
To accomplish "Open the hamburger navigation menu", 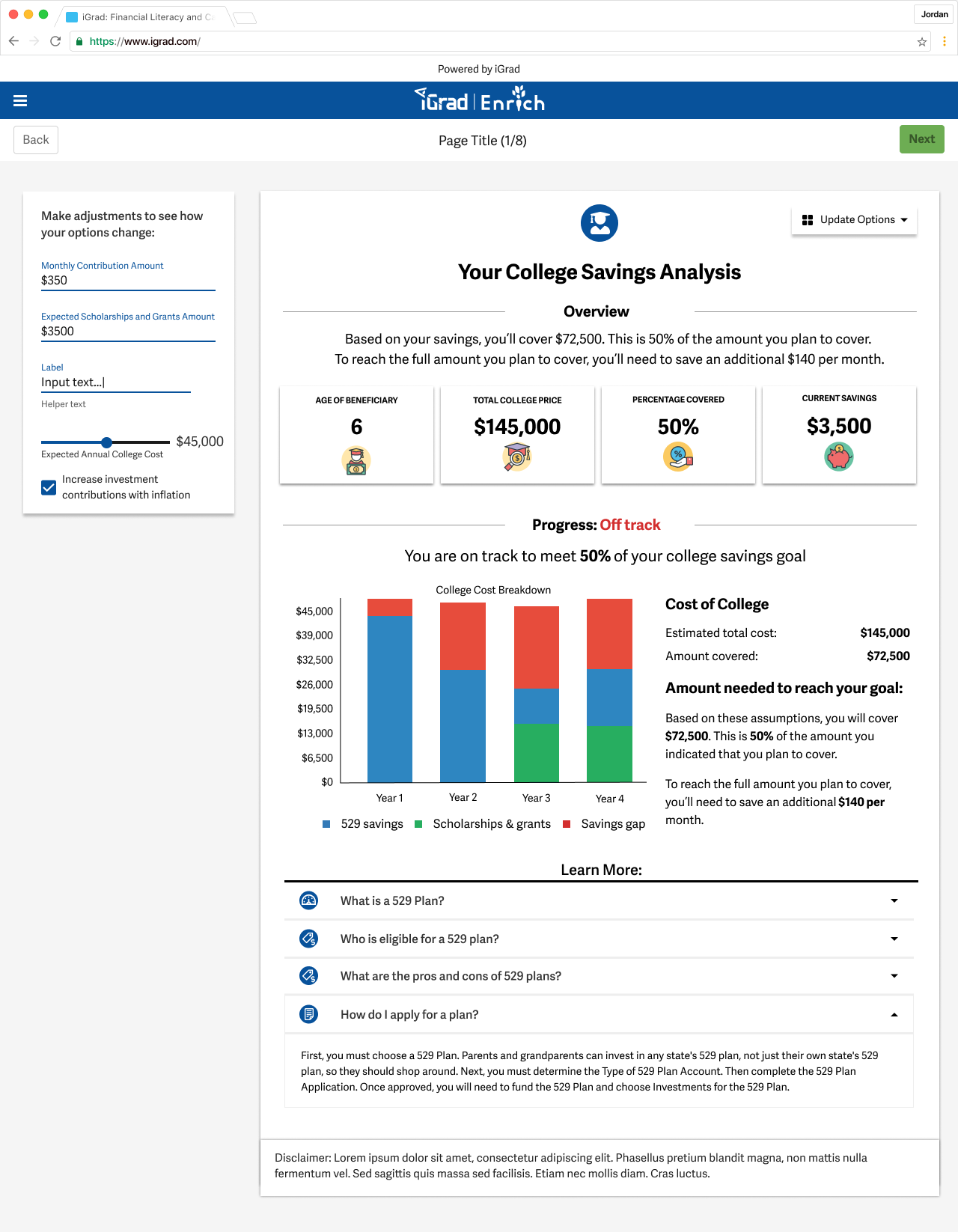I will [x=20, y=101].
